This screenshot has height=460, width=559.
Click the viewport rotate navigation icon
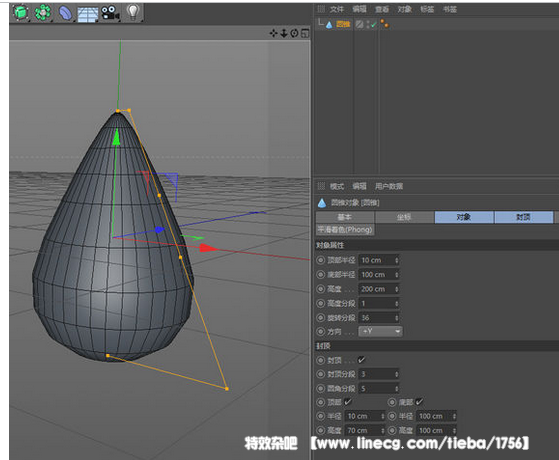click(294, 34)
